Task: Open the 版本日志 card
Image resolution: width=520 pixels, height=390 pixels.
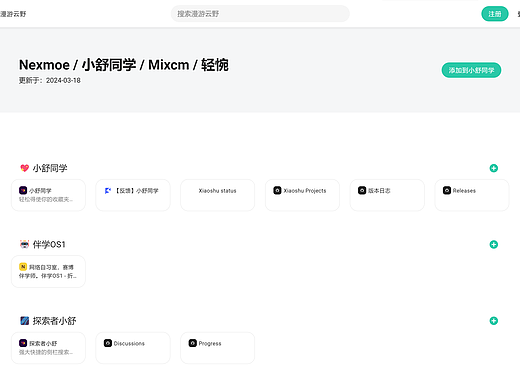Action: pos(387,195)
